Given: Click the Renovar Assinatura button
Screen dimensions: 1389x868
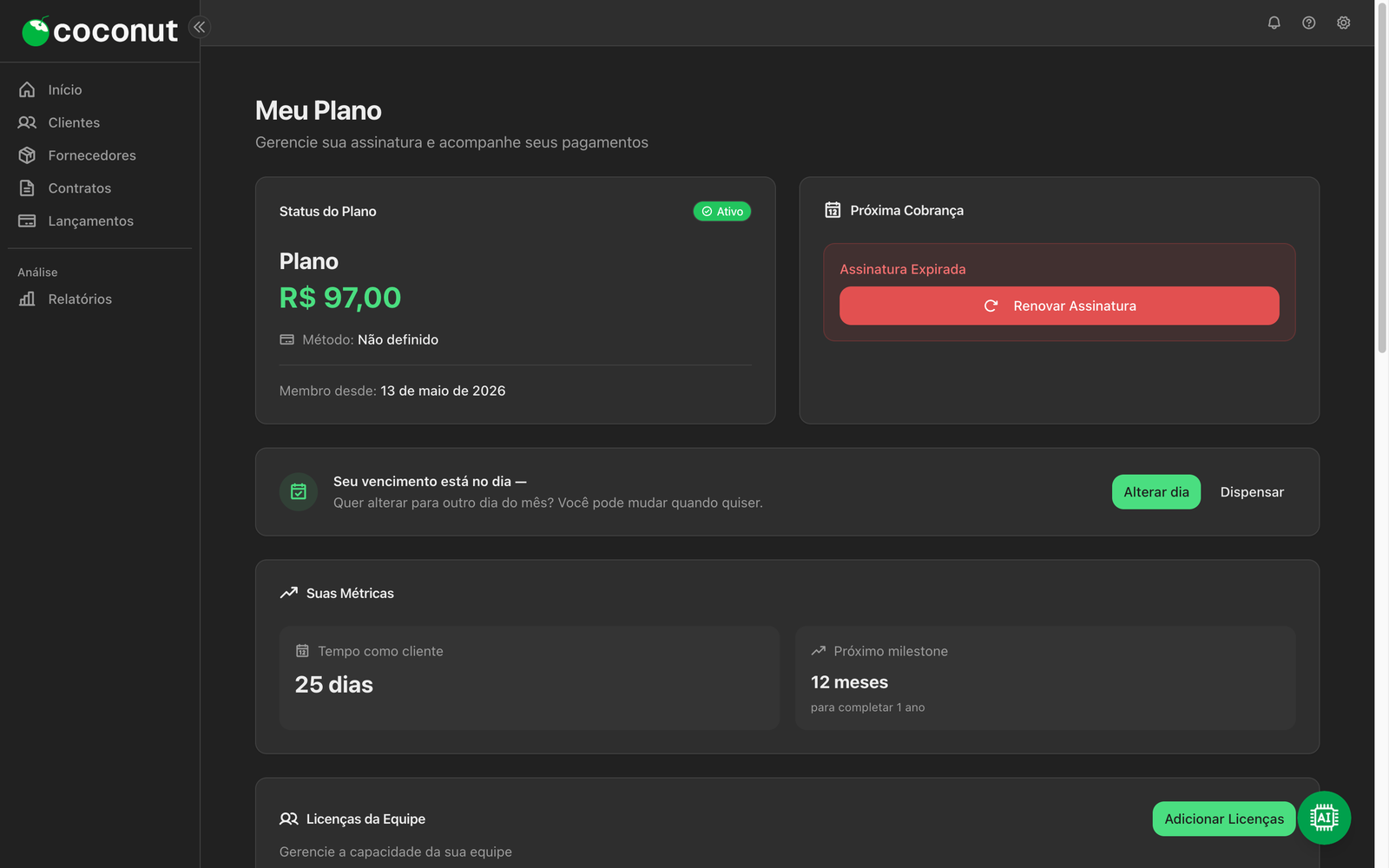Looking at the screenshot, I should tap(1059, 306).
